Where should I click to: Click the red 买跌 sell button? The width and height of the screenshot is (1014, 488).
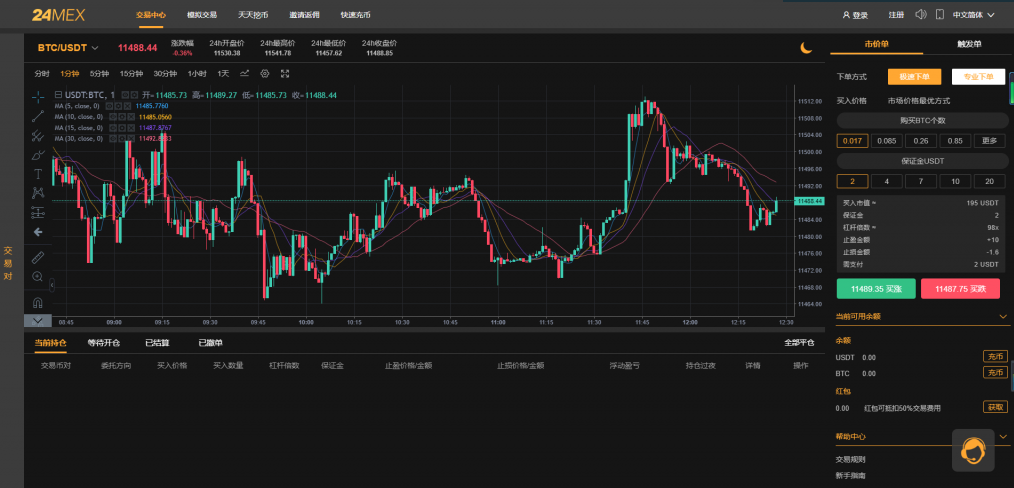[x=960, y=288]
